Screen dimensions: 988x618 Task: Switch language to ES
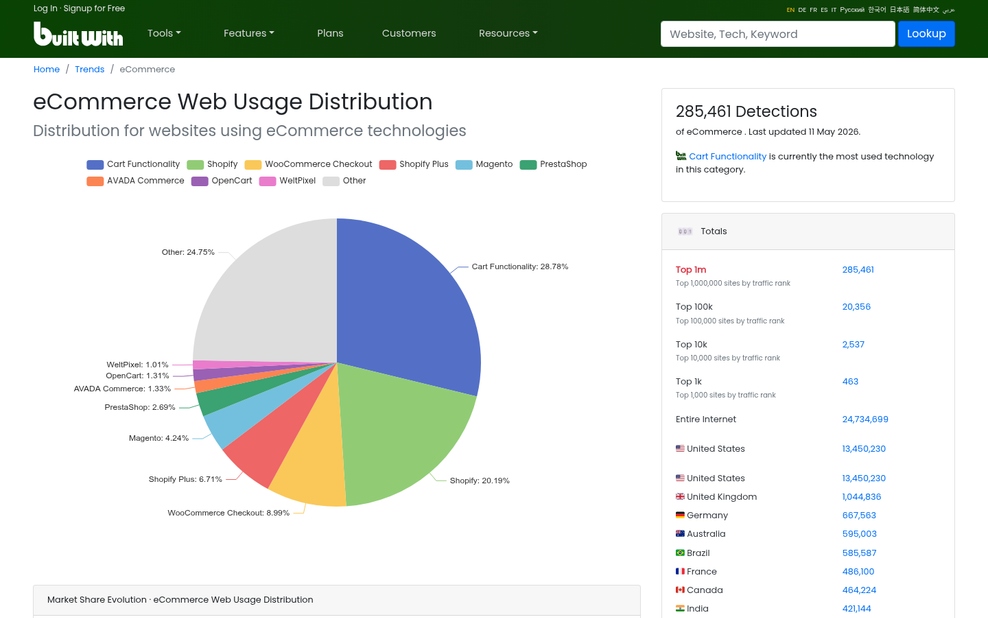(x=824, y=10)
